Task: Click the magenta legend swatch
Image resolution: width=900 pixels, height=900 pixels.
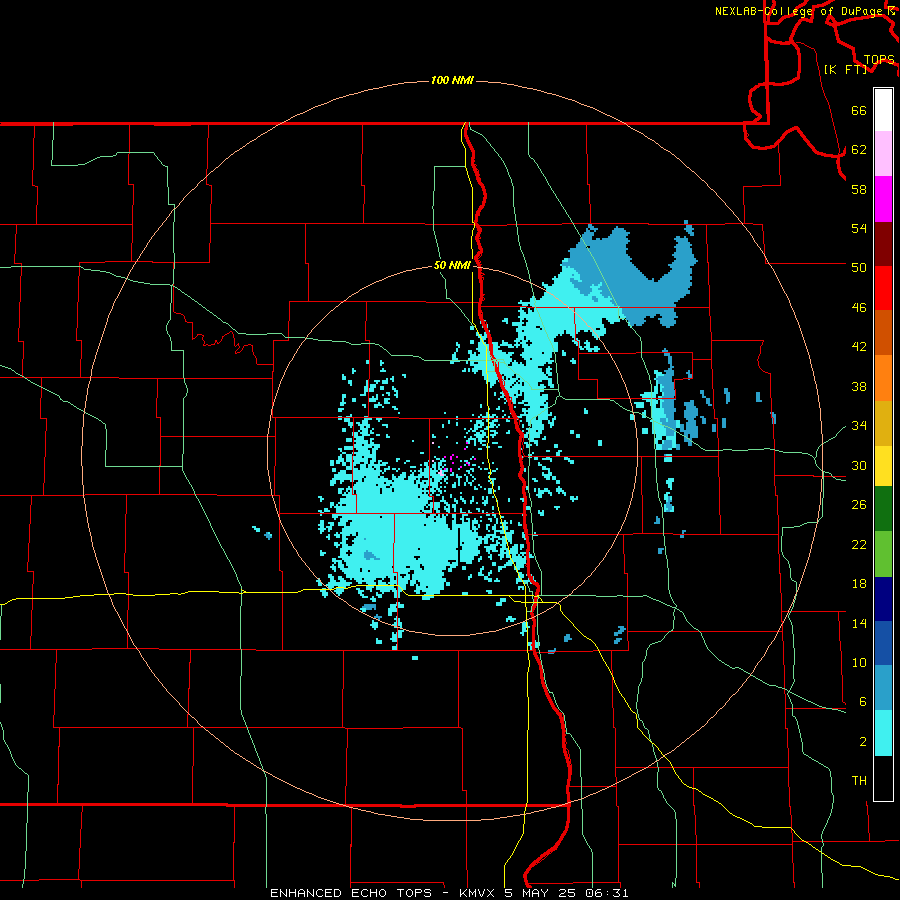Action: pyautogui.click(x=883, y=199)
